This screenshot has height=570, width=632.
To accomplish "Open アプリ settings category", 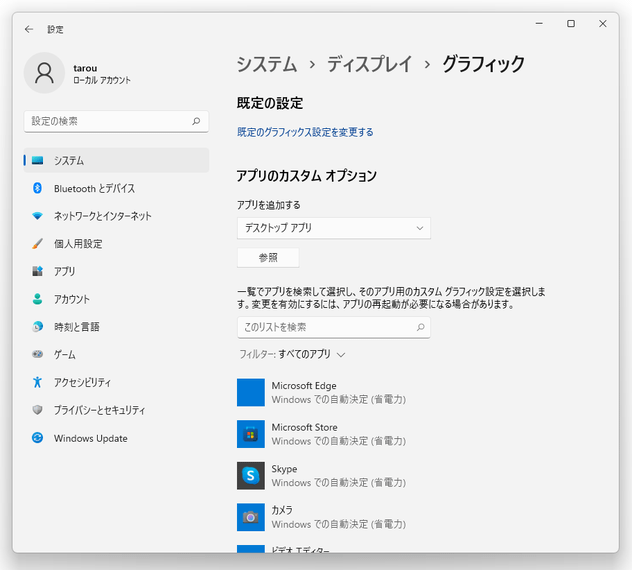I will coord(116,271).
